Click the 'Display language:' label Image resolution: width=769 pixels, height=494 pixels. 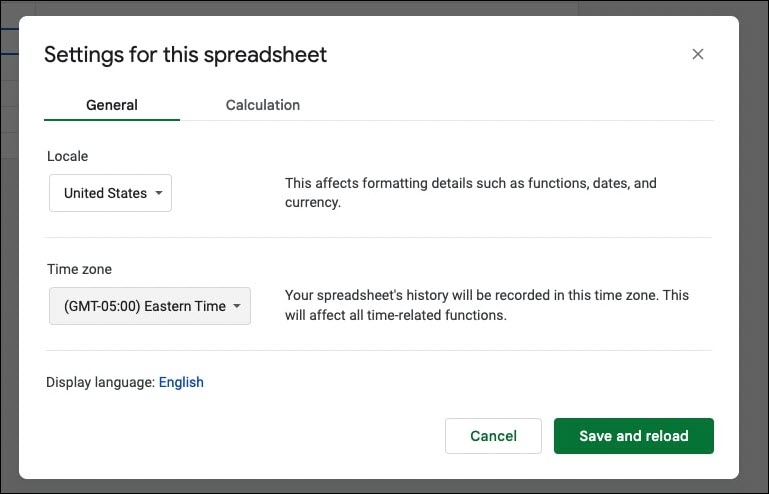tap(101, 382)
